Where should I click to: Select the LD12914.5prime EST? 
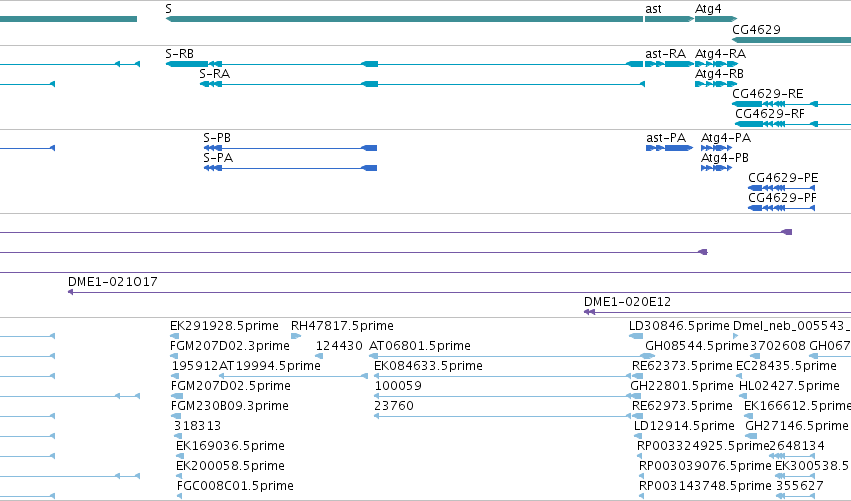[638, 436]
